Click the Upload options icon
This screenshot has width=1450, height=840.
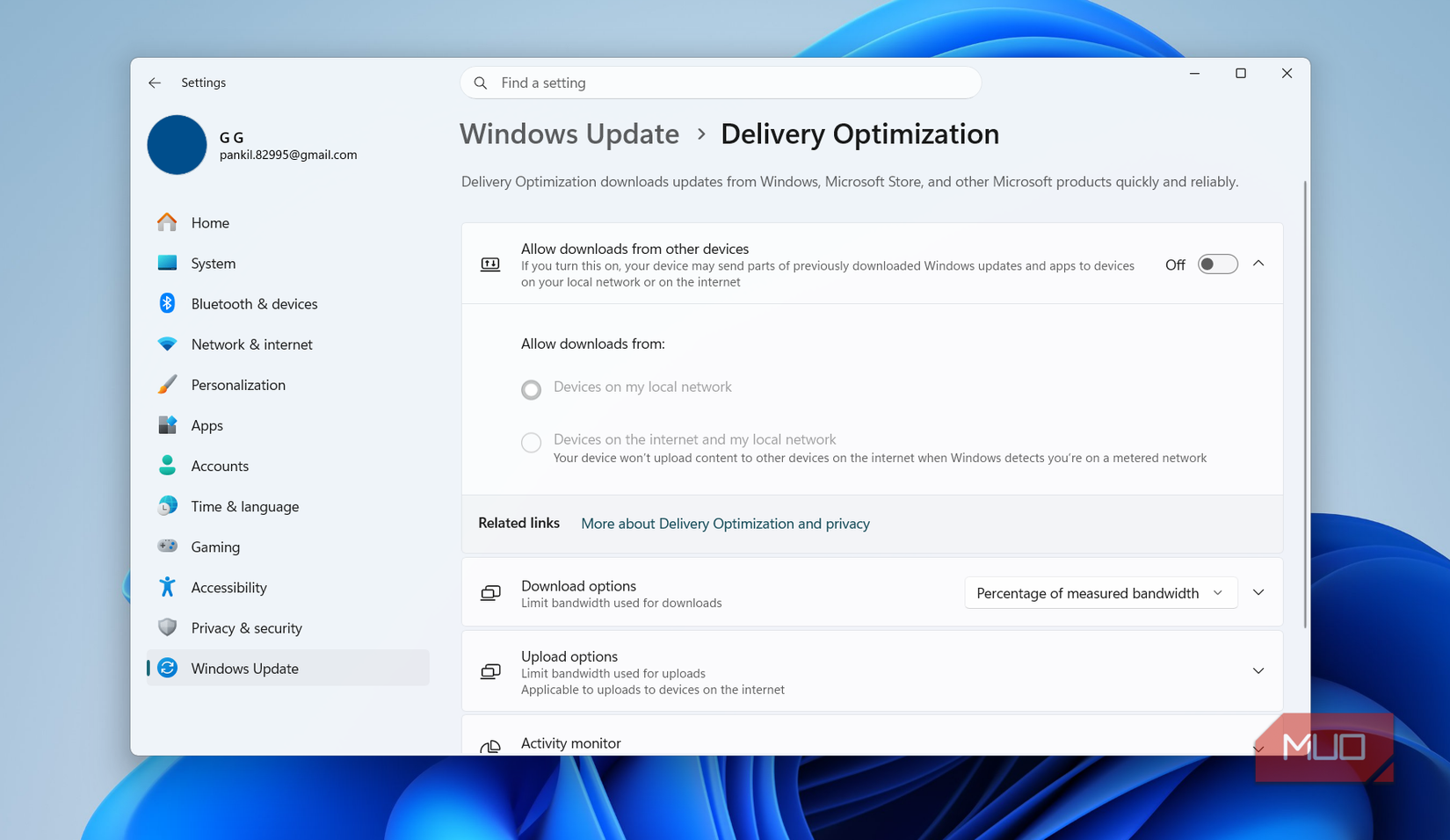(x=490, y=671)
